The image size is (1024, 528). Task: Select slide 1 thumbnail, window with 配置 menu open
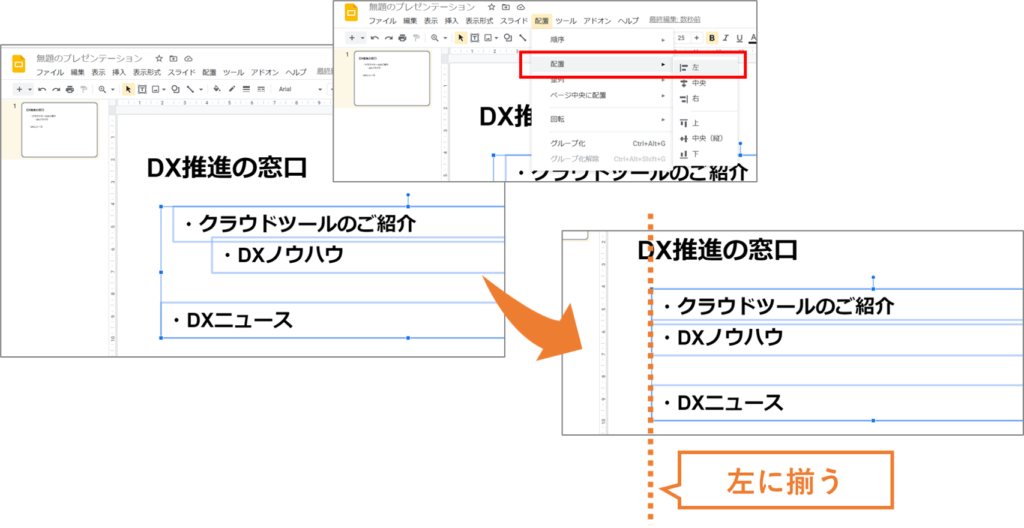tap(392, 78)
